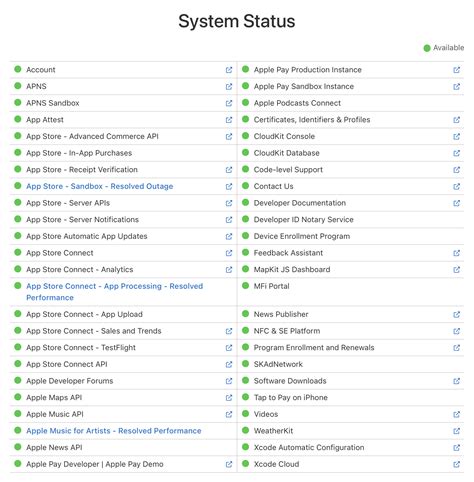Select the Device Enrollment Program text

point(302,236)
